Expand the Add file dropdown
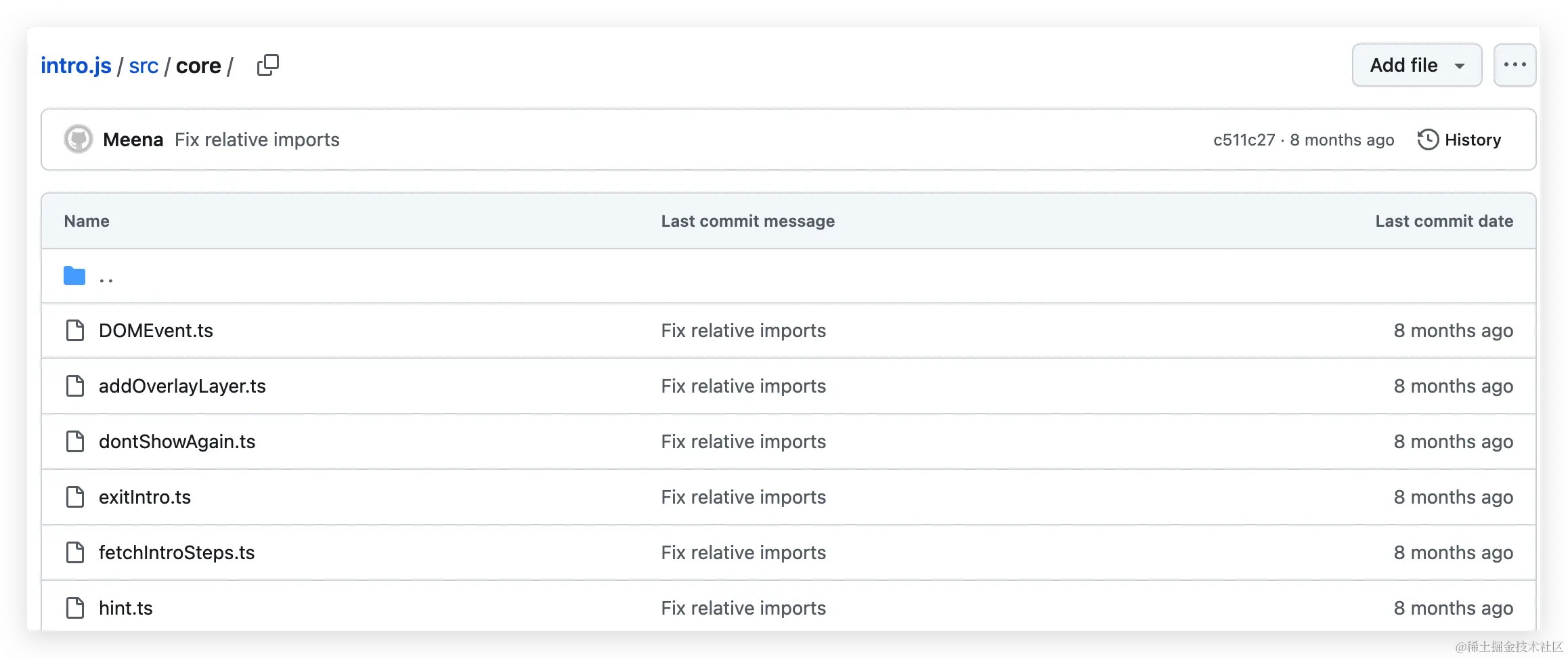The image size is (1568, 658). click(x=1417, y=65)
